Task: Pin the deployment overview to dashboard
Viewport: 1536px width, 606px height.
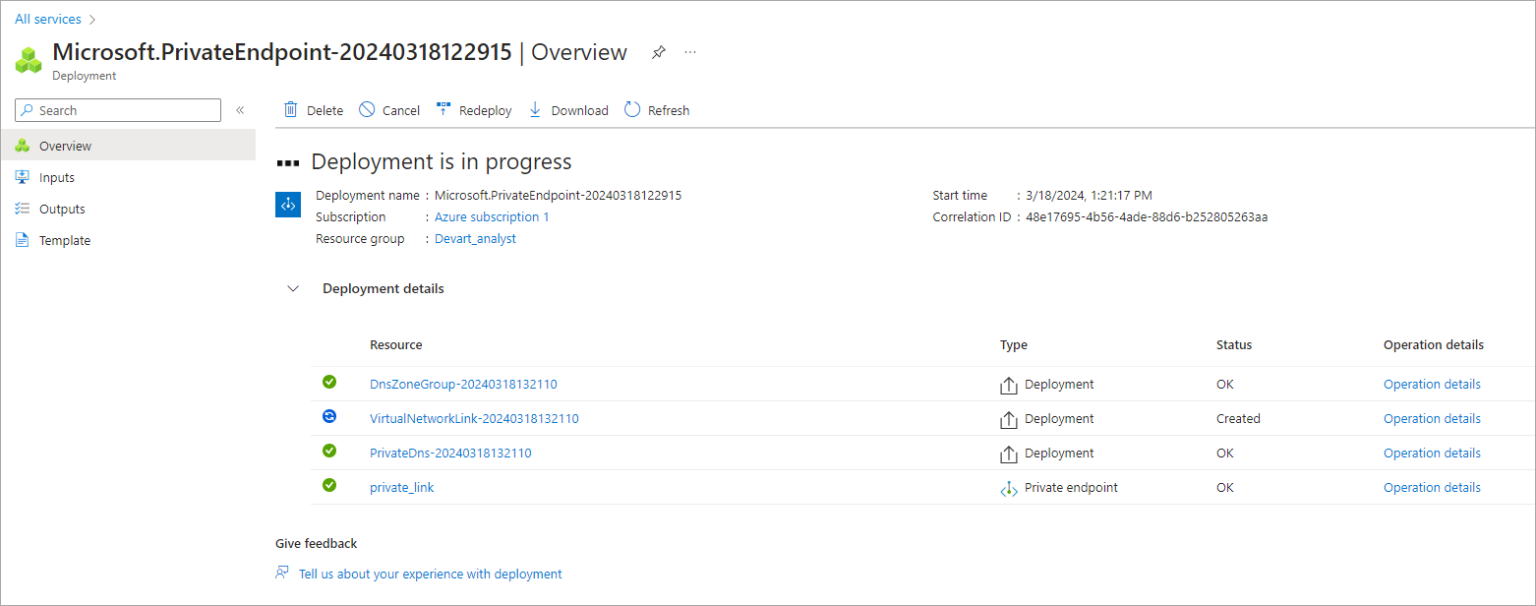Action: point(657,52)
